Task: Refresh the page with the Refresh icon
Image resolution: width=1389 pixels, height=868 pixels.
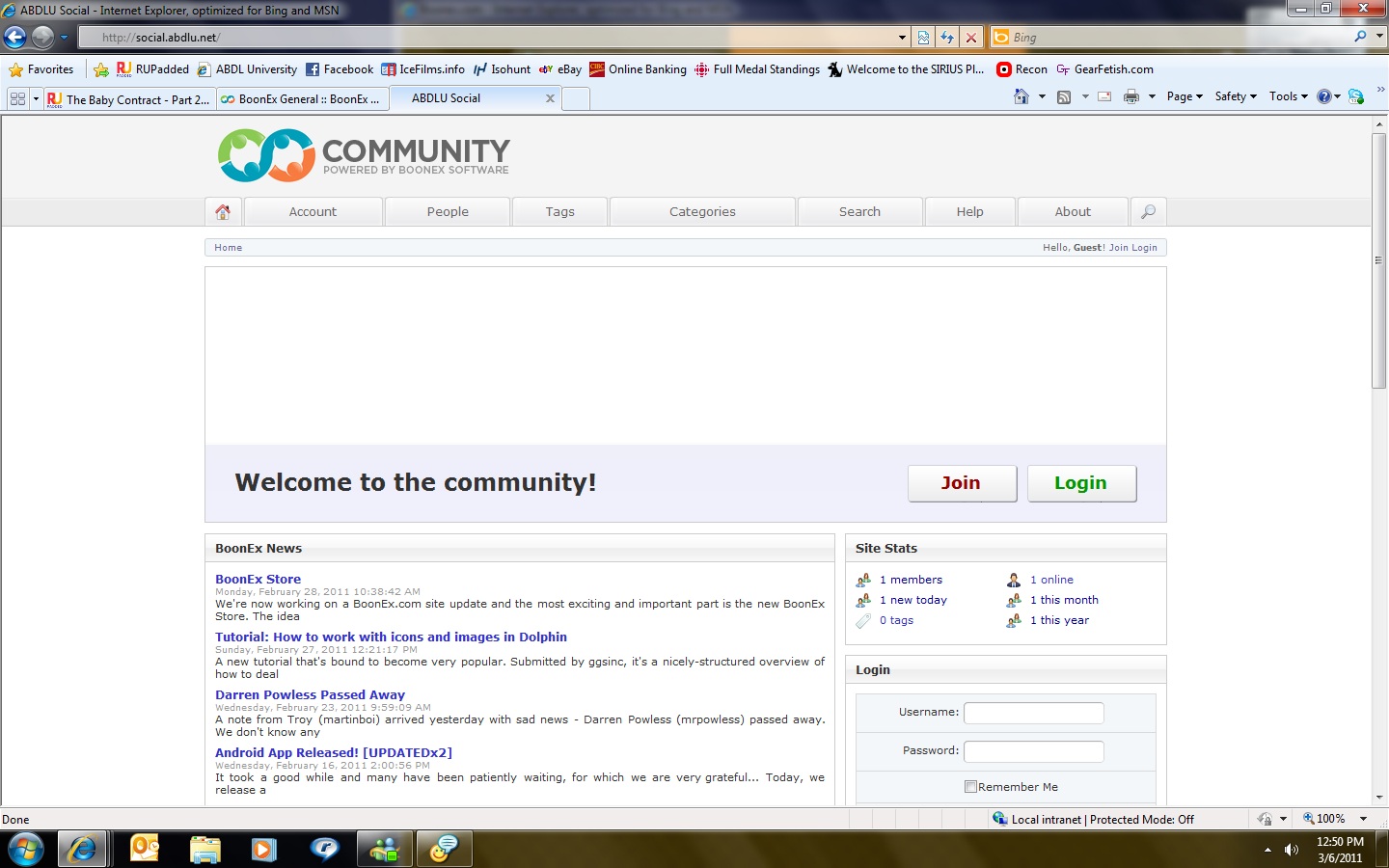Action: pos(947,38)
